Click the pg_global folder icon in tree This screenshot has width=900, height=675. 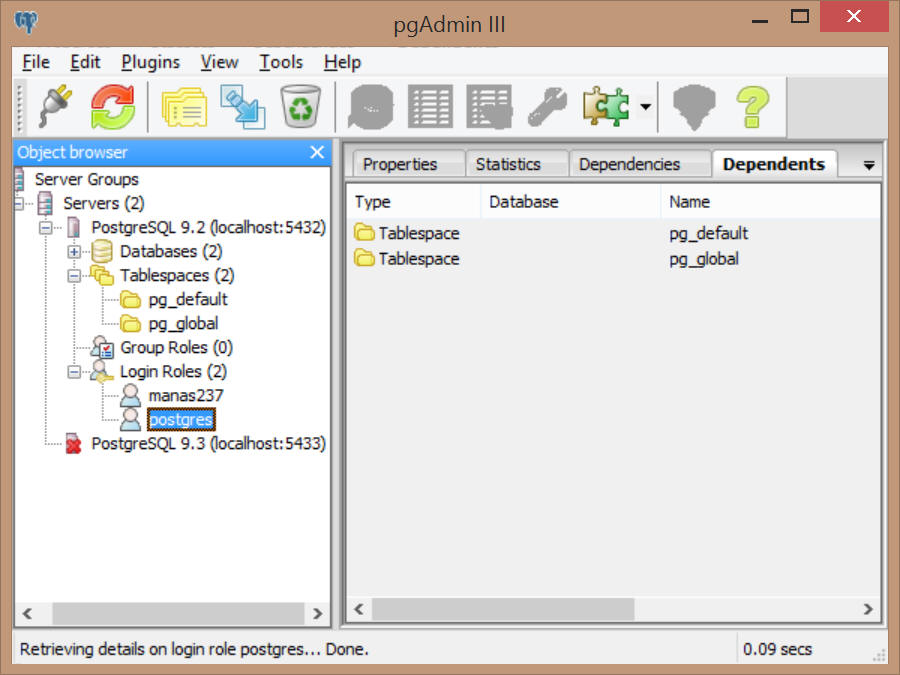pyautogui.click(x=130, y=324)
